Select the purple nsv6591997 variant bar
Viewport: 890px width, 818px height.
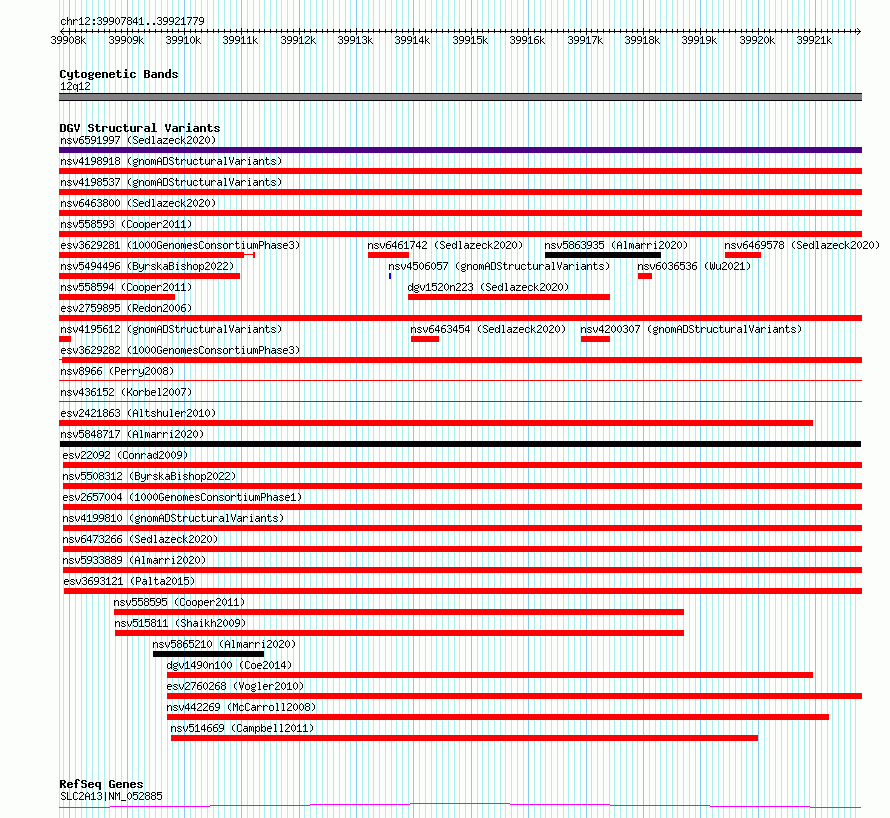click(x=460, y=150)
